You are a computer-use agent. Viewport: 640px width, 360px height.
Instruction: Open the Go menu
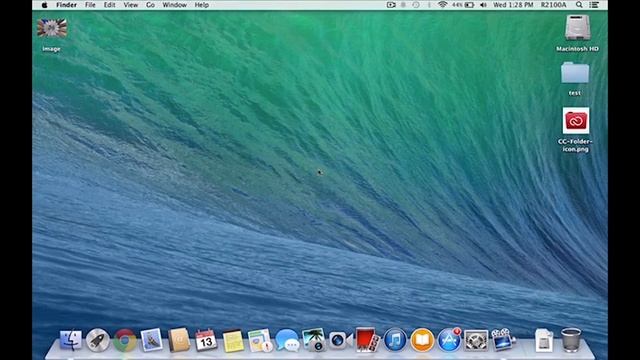click(150, 5)
